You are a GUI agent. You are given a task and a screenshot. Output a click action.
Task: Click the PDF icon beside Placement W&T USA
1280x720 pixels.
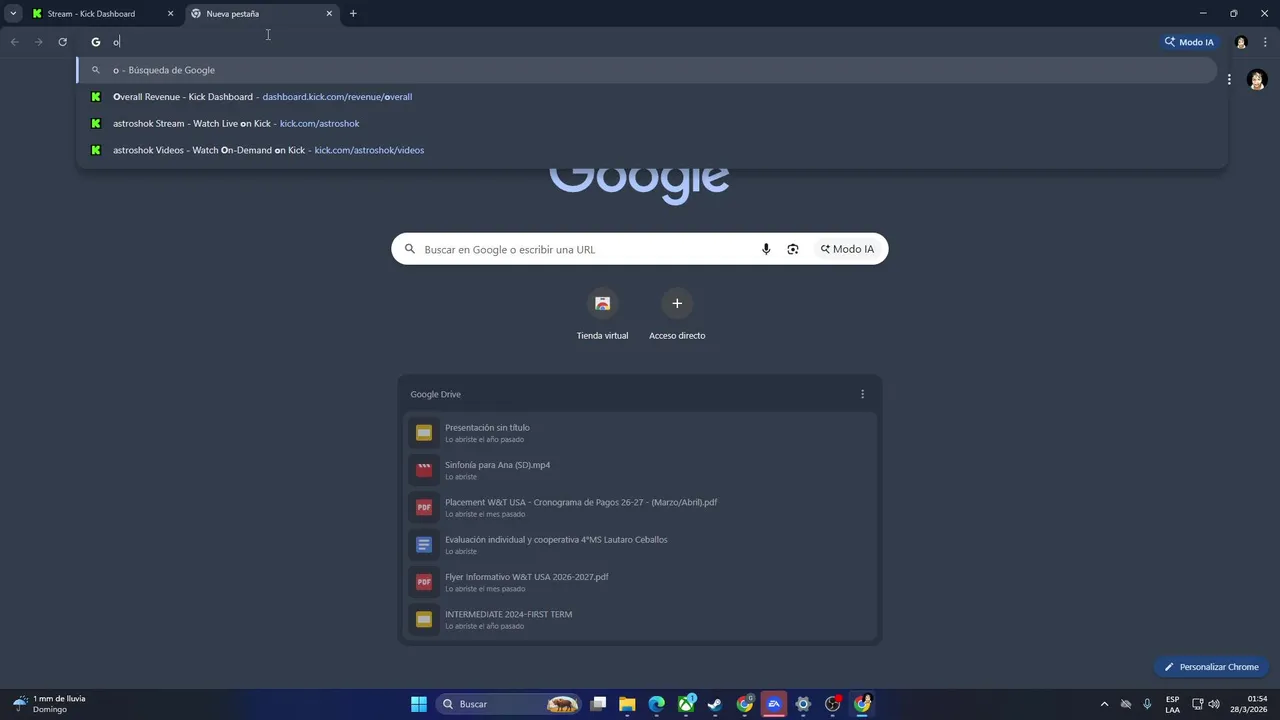(424, 507)
